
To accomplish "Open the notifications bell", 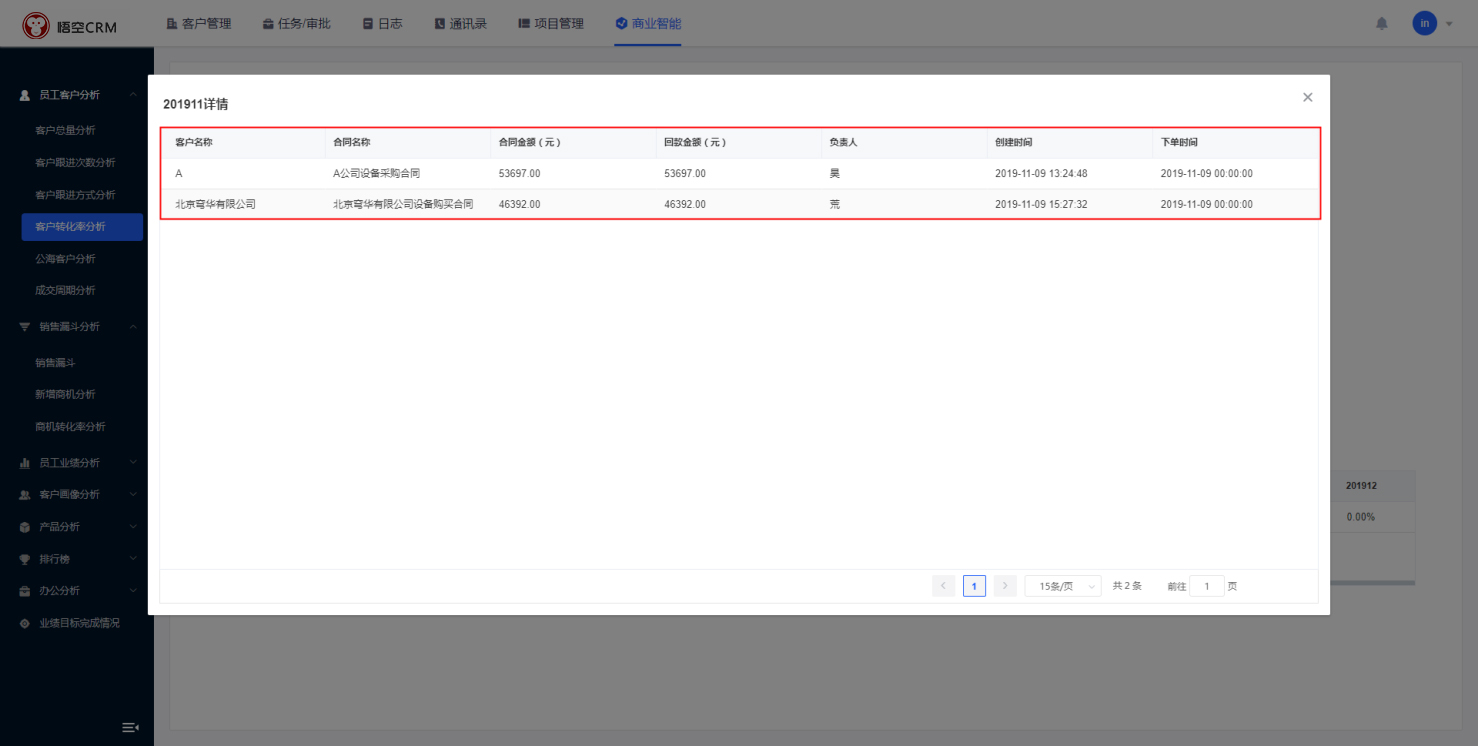I will (x=1382, y=23).
